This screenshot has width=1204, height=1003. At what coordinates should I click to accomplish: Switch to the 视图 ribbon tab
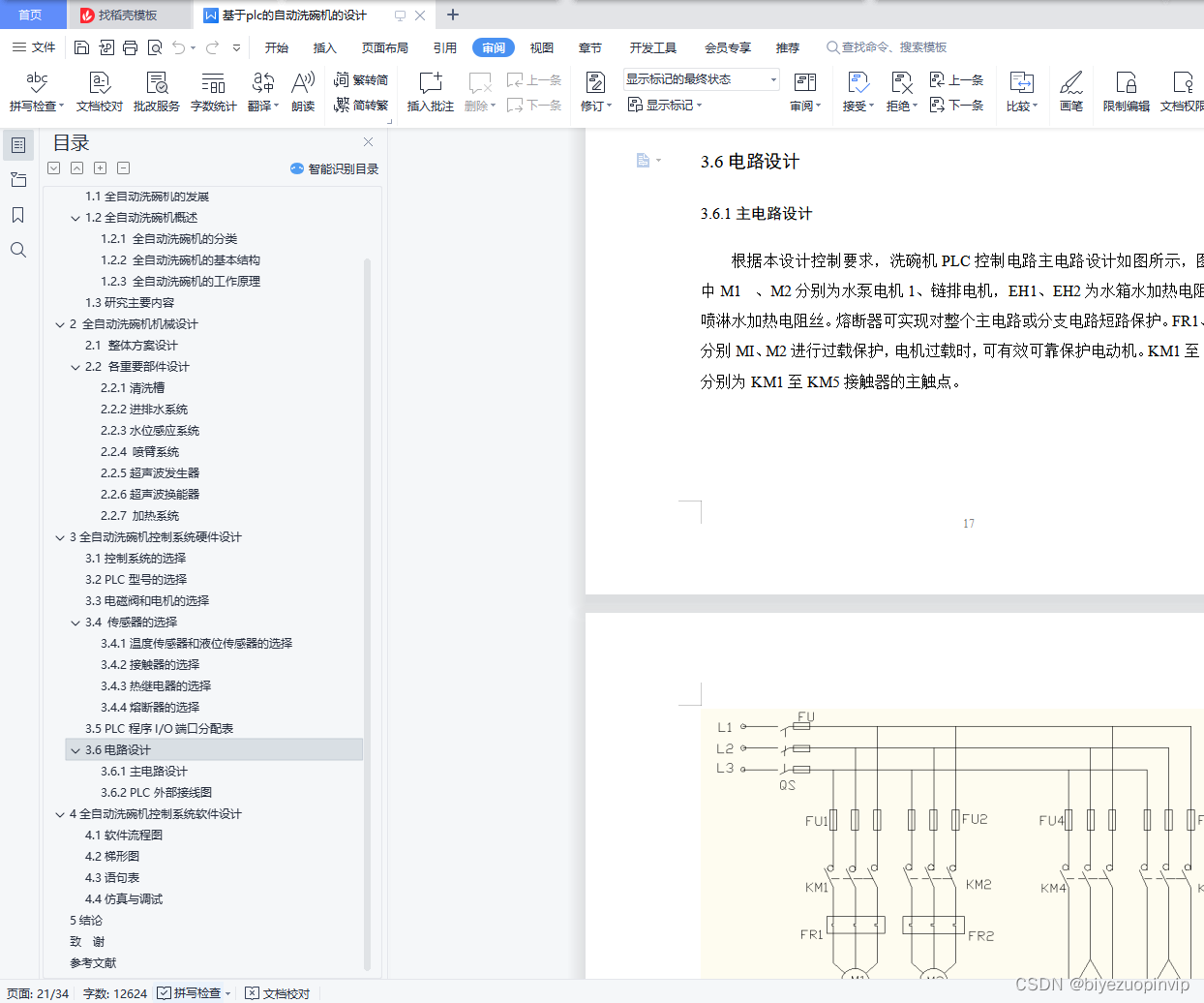pyautogui.click(x=542, y=47)
